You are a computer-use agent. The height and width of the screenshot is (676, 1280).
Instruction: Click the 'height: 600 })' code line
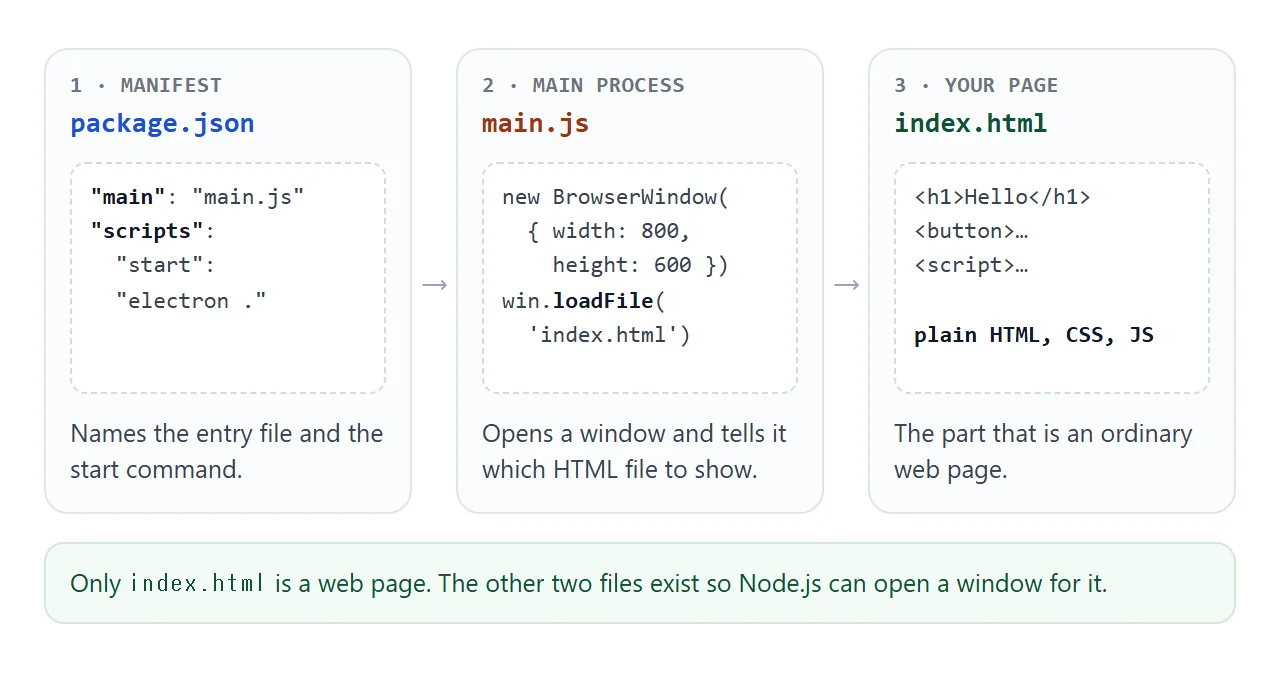641,265
